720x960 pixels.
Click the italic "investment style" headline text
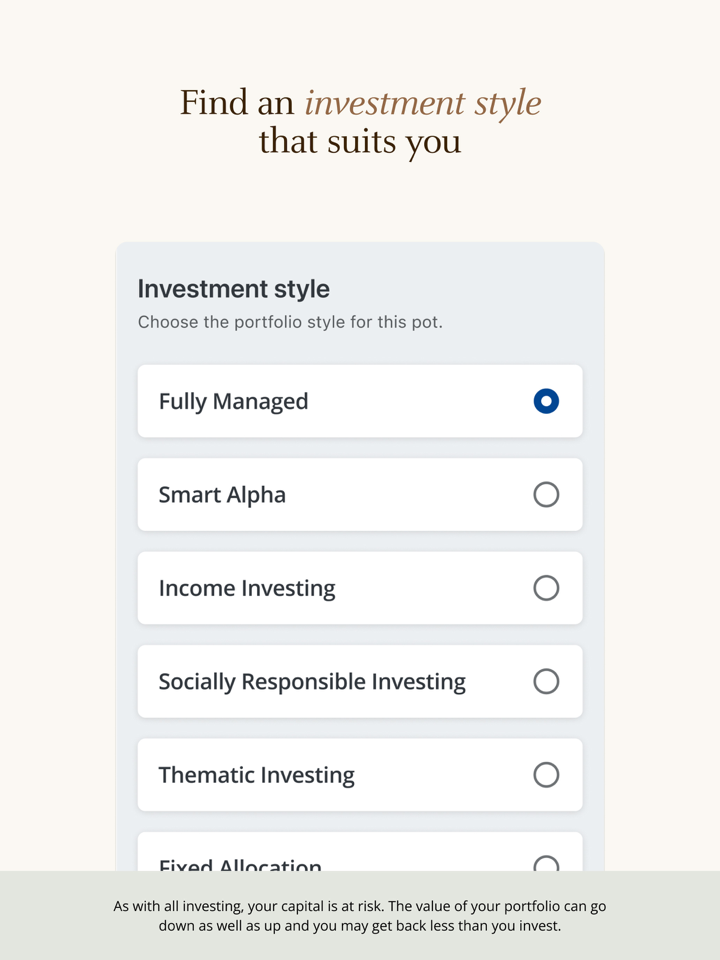click(x=422, y=103)
